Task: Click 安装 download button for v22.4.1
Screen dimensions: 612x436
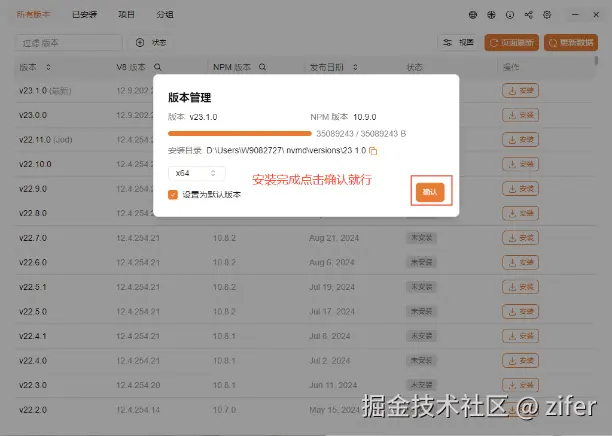Action: point(520,336)
